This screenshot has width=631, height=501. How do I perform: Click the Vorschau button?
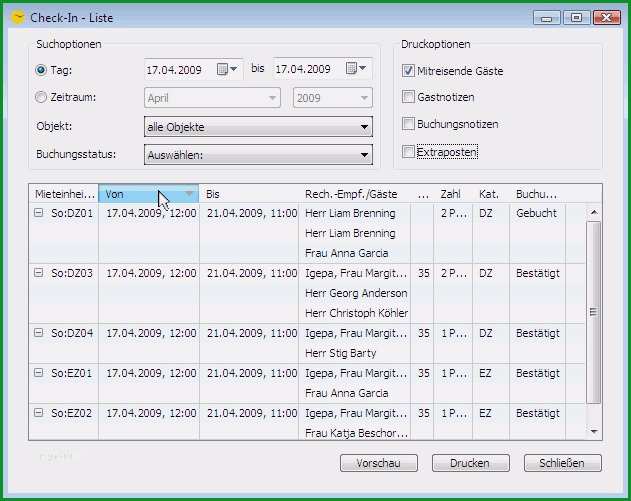pos(379,463)
